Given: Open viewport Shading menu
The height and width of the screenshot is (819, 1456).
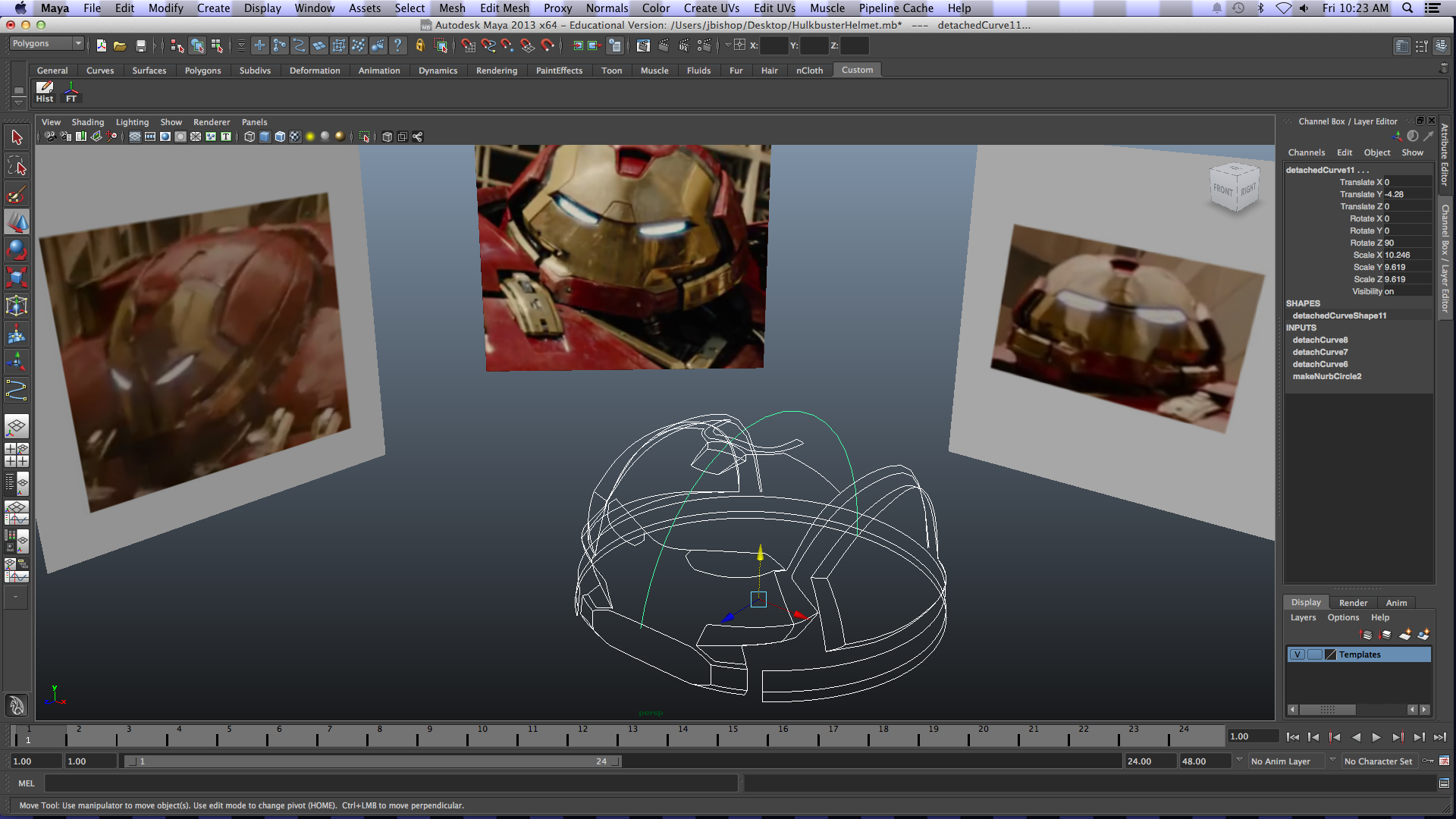Looking at the screenshot, I should pos(88,122).
